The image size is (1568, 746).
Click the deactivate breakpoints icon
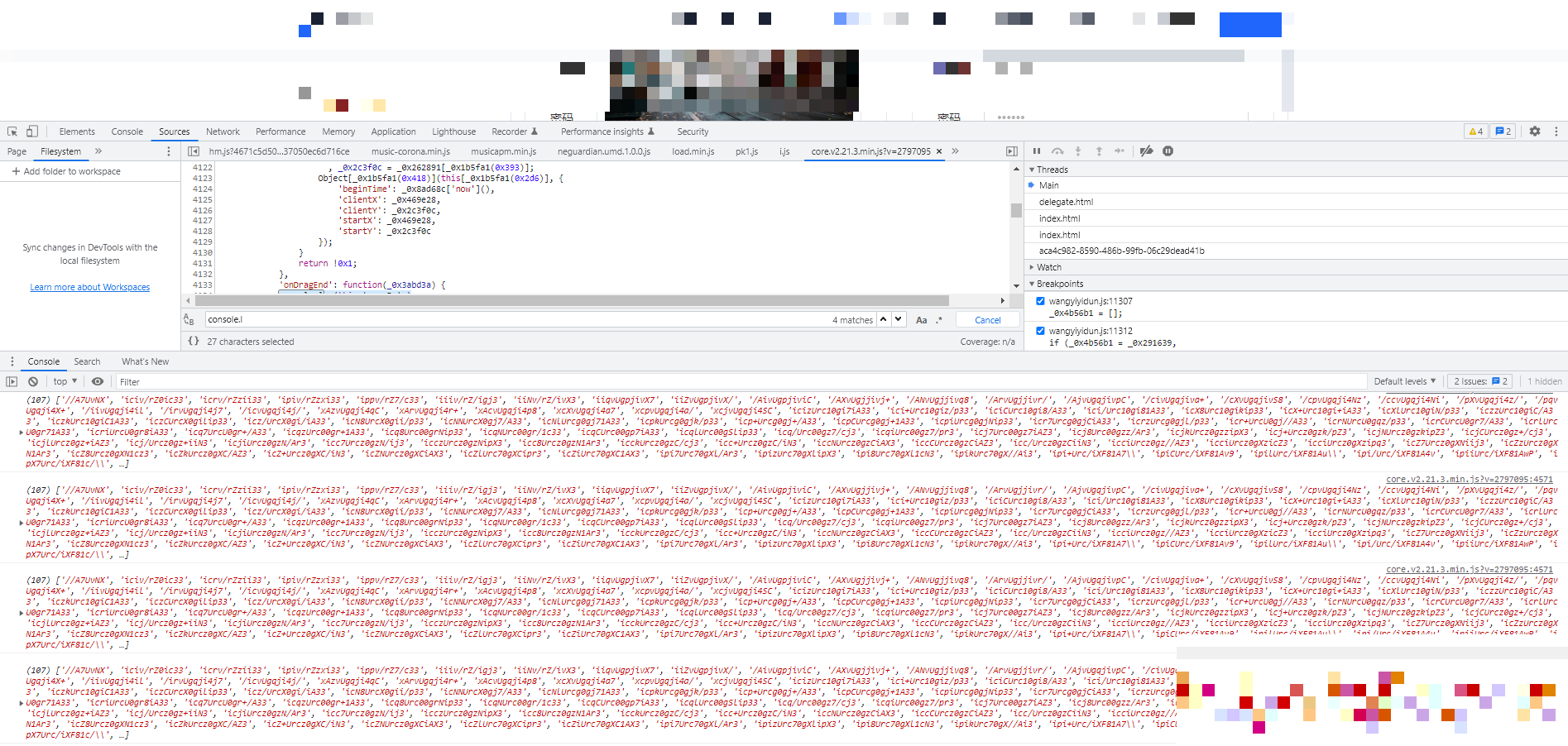1146,151
